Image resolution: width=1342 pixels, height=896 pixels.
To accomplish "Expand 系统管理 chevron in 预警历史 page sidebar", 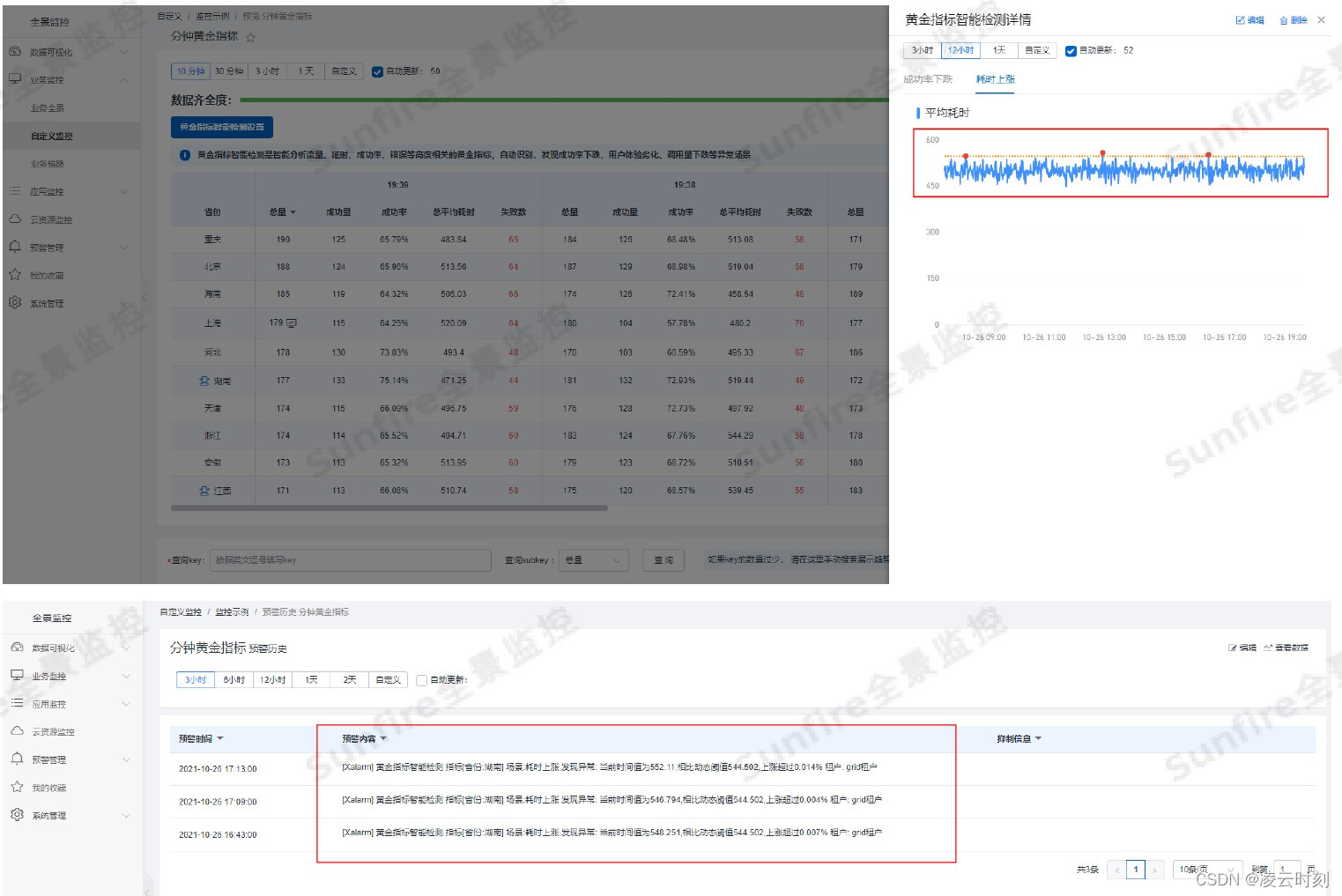I will [126, 816].
